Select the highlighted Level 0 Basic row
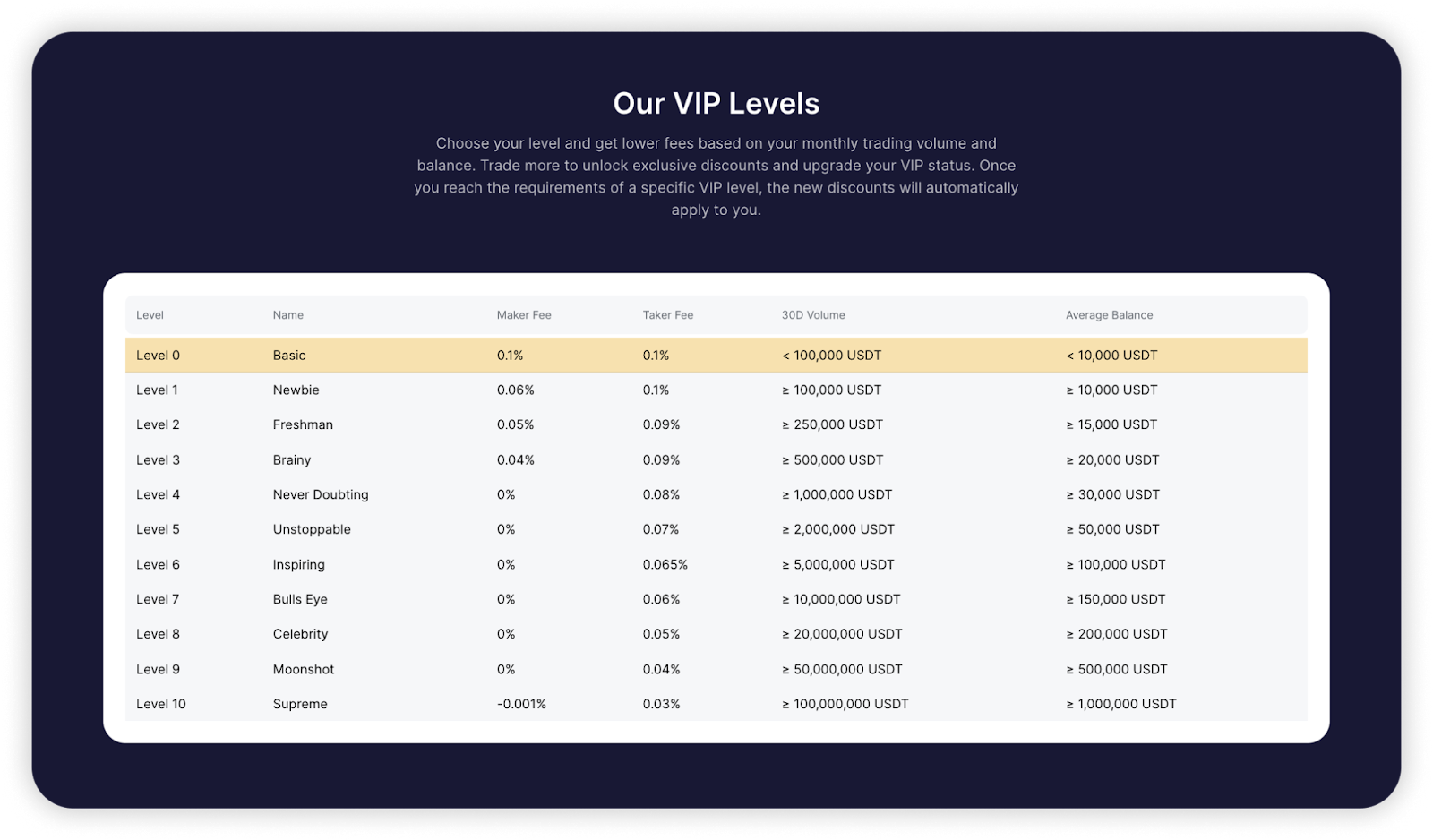The width and height of the screenshot is (1433, 840). click(716, 355)
